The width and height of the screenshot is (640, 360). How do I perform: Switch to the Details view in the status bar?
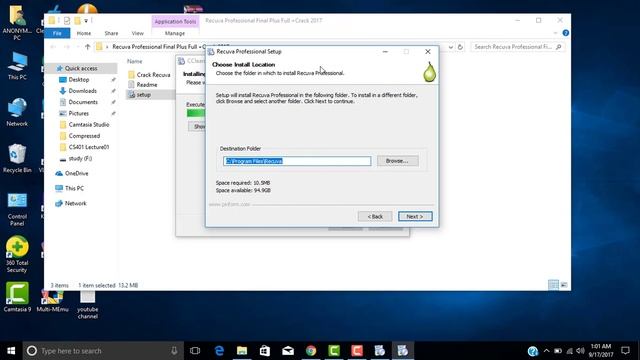click(x=553, y=285)
